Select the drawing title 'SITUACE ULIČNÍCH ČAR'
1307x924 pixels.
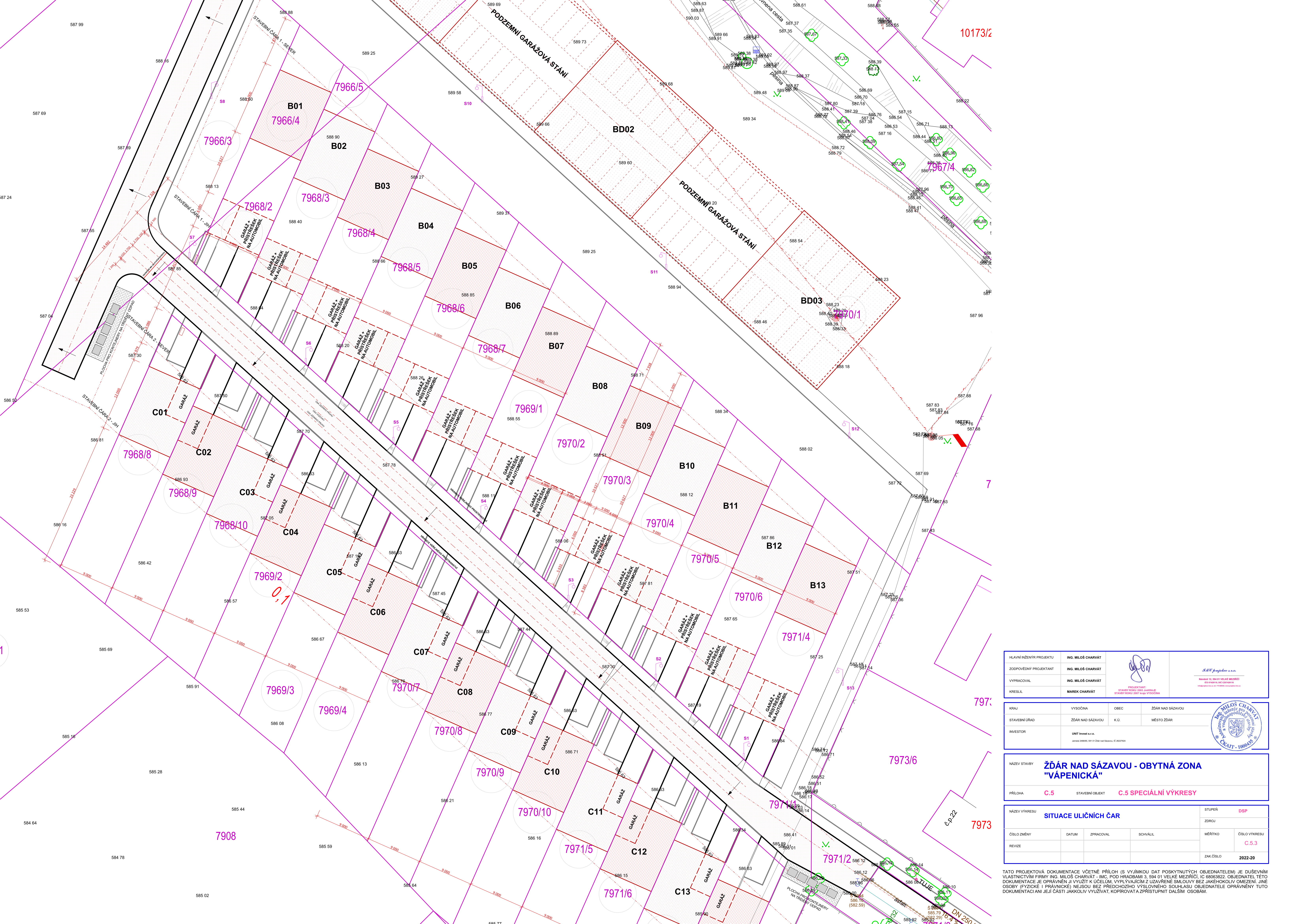[1082, 816]
